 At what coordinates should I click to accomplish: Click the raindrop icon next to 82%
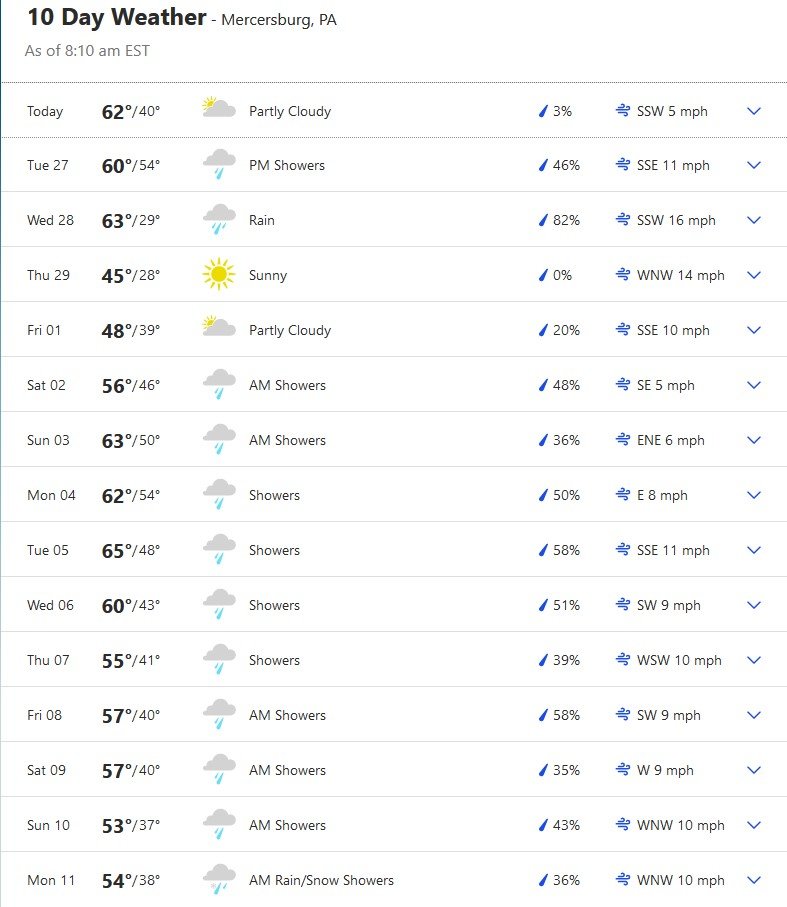(544, 220)
